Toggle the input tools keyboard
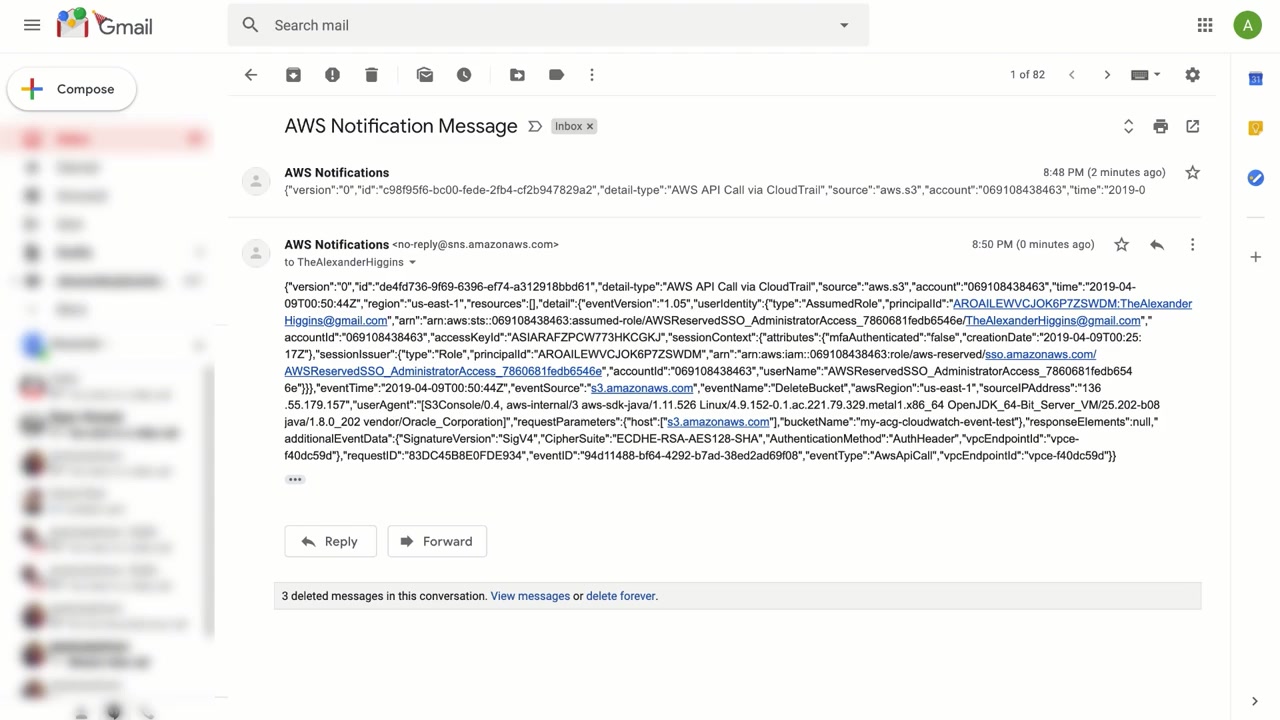The image size is (1280, 720). [1139, 75]
